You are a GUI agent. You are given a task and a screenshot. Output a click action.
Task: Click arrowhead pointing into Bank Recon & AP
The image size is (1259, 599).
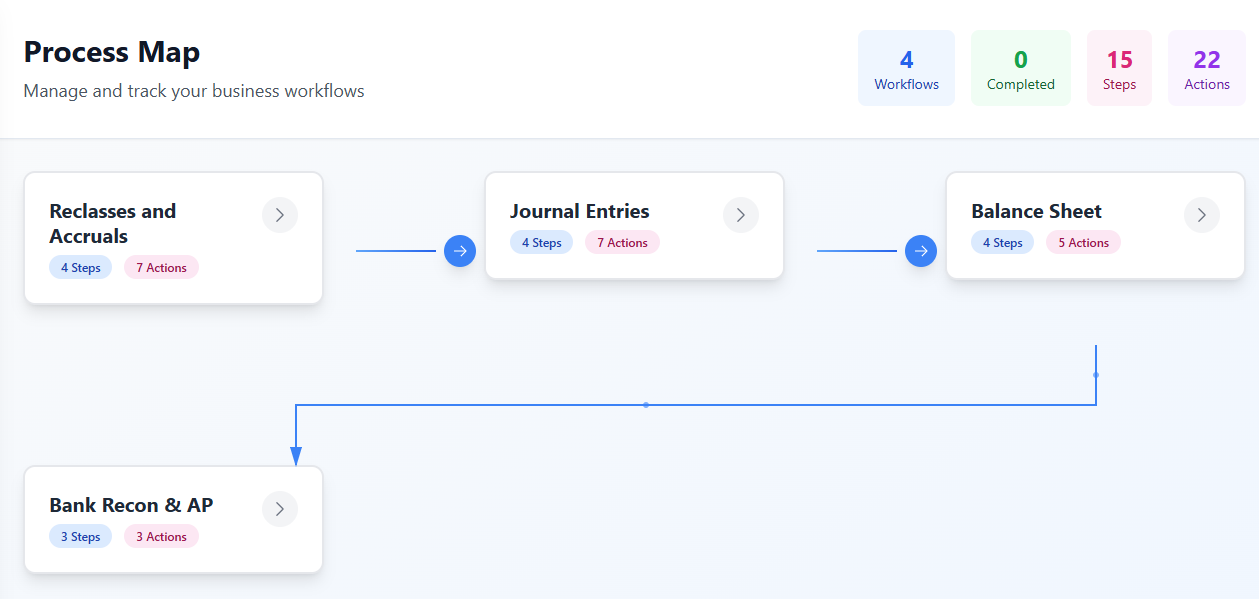pos(296,456)
